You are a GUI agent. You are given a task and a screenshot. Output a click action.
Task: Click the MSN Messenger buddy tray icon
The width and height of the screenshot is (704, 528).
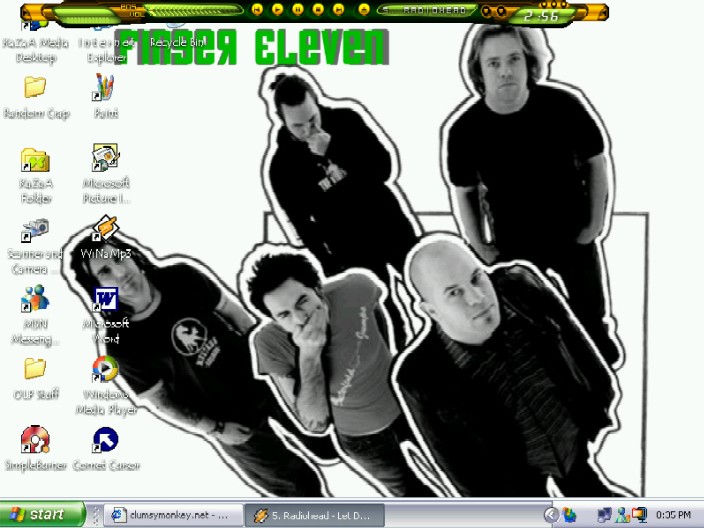pyautogui.click(x=622, y=515)
